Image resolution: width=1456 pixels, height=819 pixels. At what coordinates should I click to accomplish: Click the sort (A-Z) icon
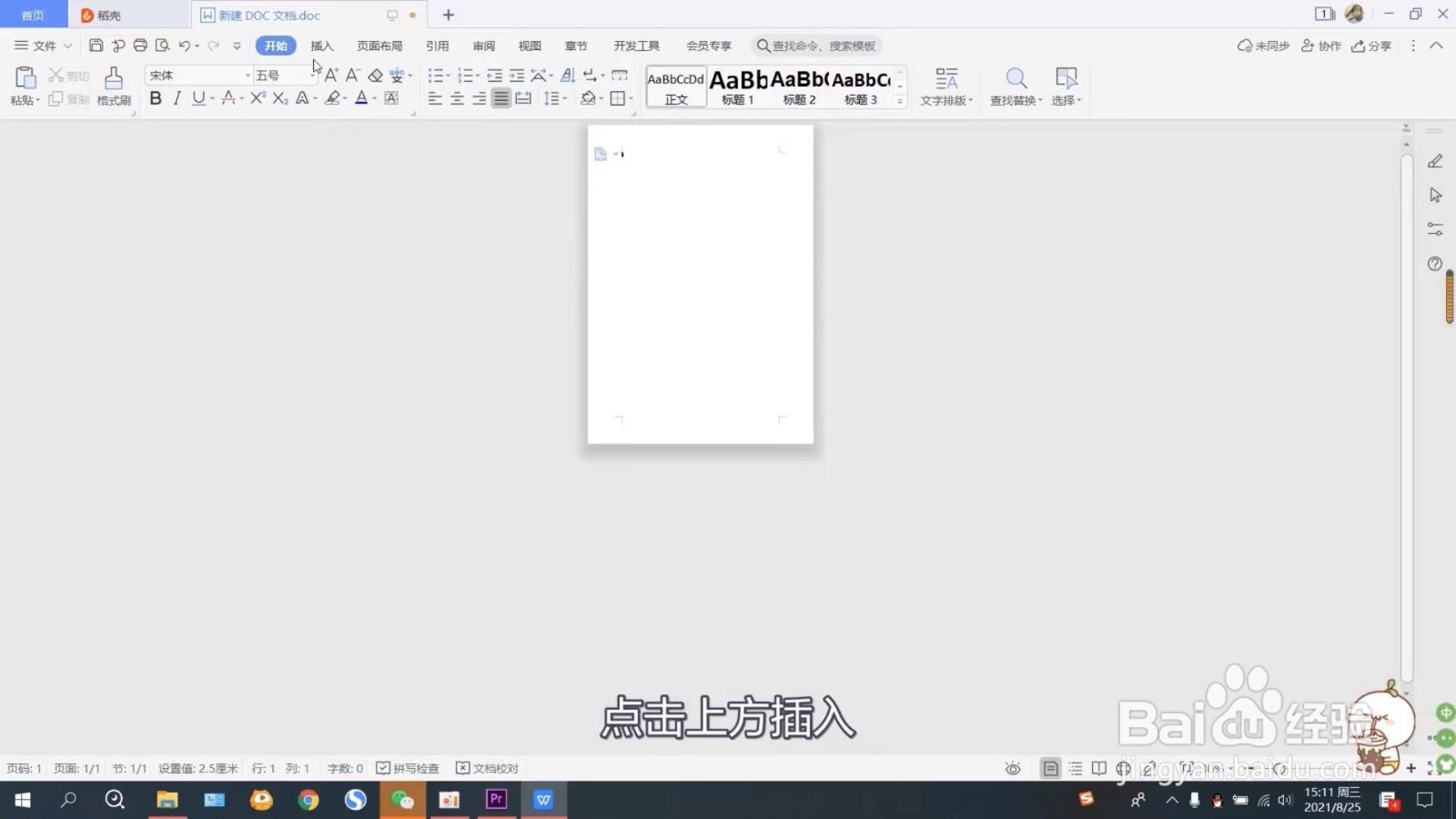pyautogui.click(x=568, y=76)
